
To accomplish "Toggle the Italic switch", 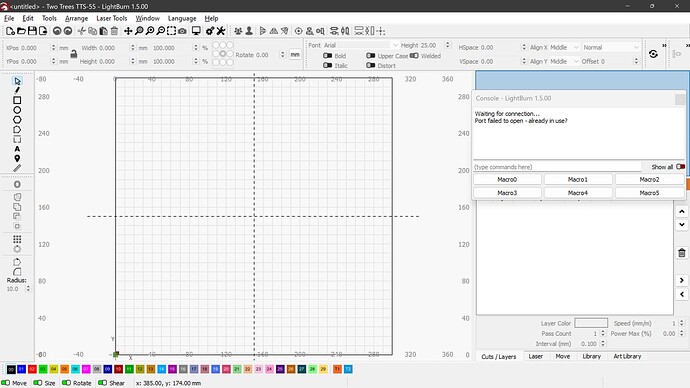I will coord(327,66).
